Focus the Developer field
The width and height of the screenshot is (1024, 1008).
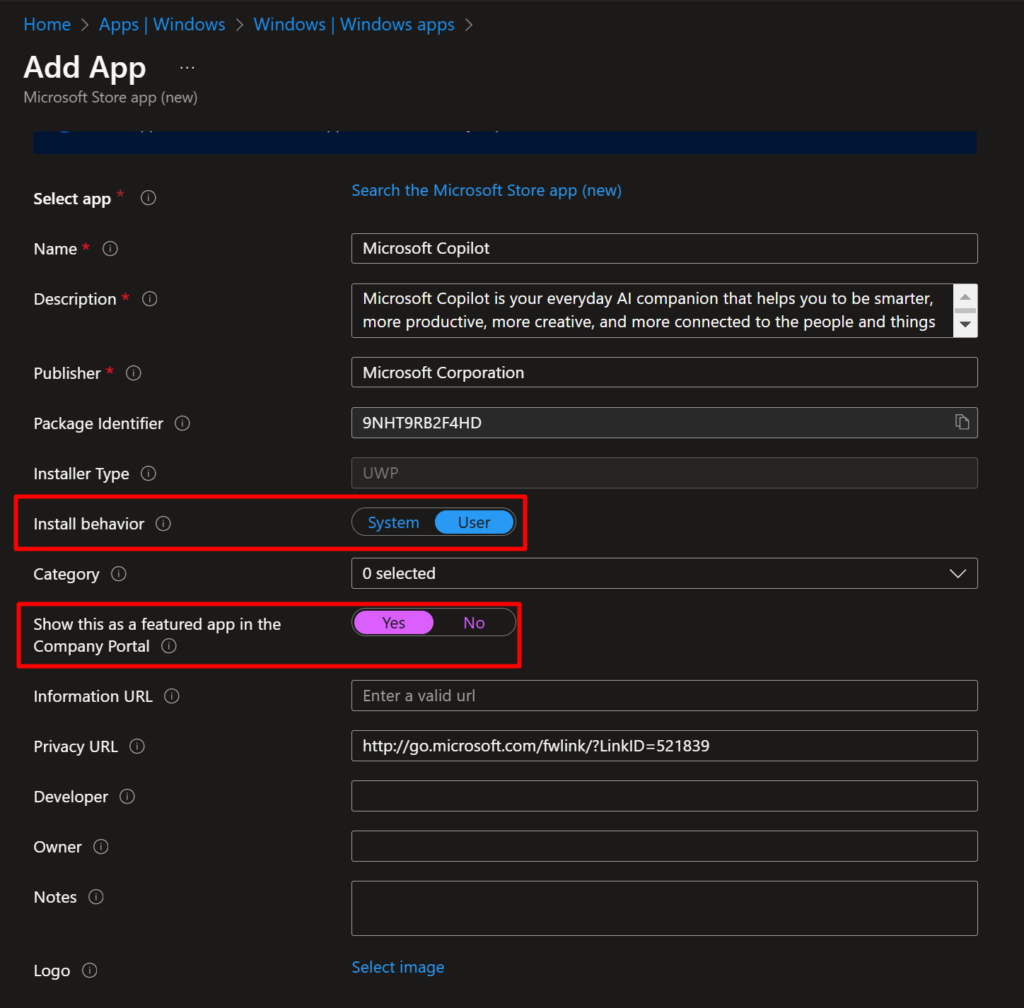tap(664, 796)
